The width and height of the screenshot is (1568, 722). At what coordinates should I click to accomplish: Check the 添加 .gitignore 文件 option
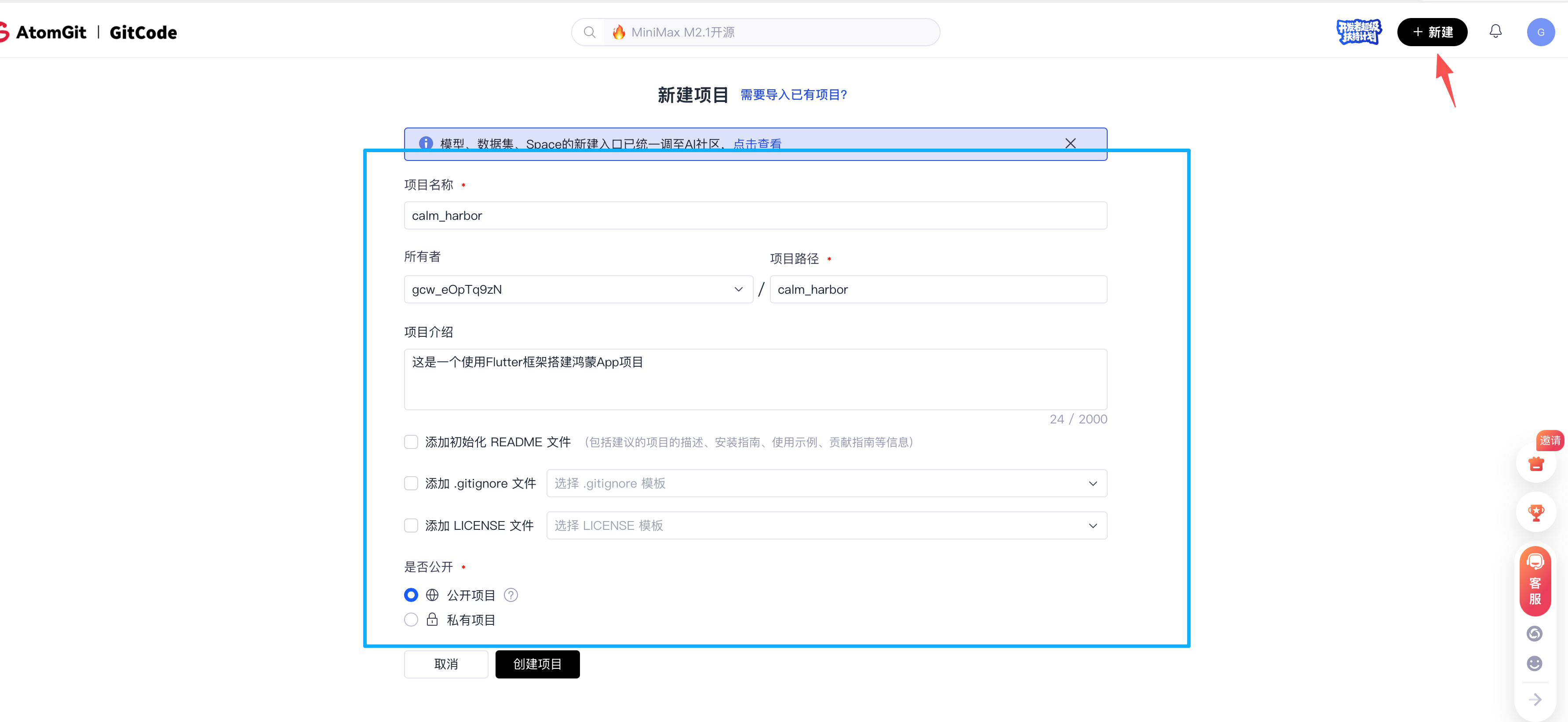coord(411,483)
